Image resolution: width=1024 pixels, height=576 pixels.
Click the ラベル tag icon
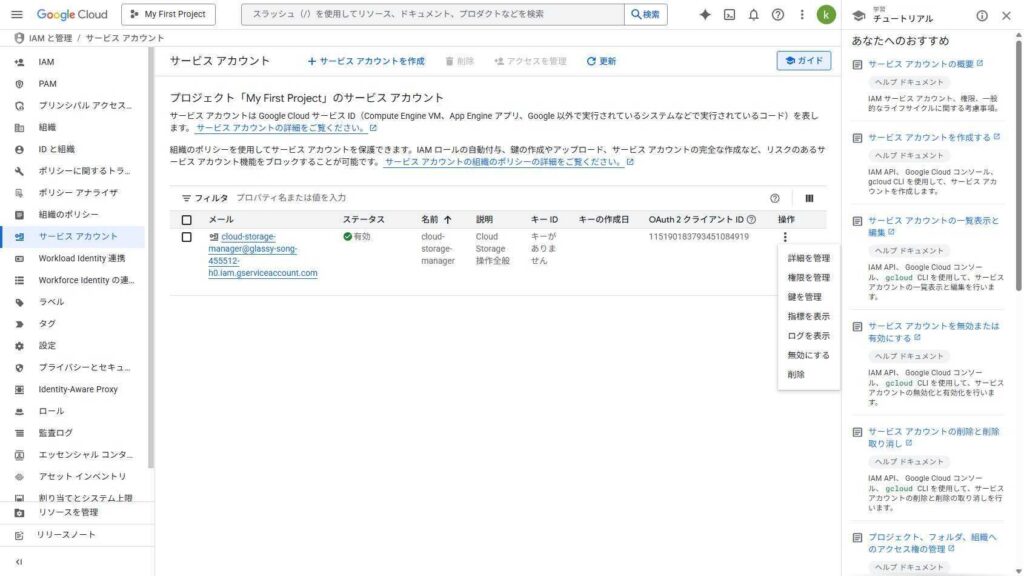tap(19, 302)
